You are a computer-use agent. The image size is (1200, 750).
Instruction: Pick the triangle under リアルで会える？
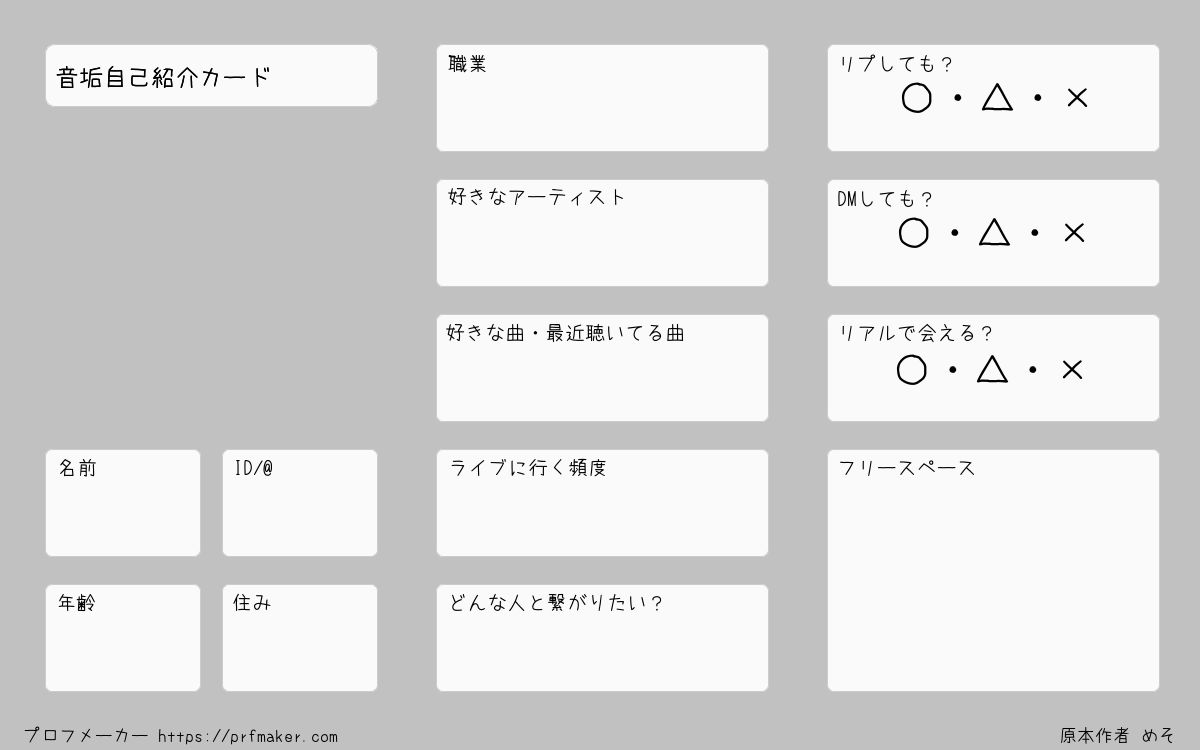pyautogui.click(x=992, y=369)
